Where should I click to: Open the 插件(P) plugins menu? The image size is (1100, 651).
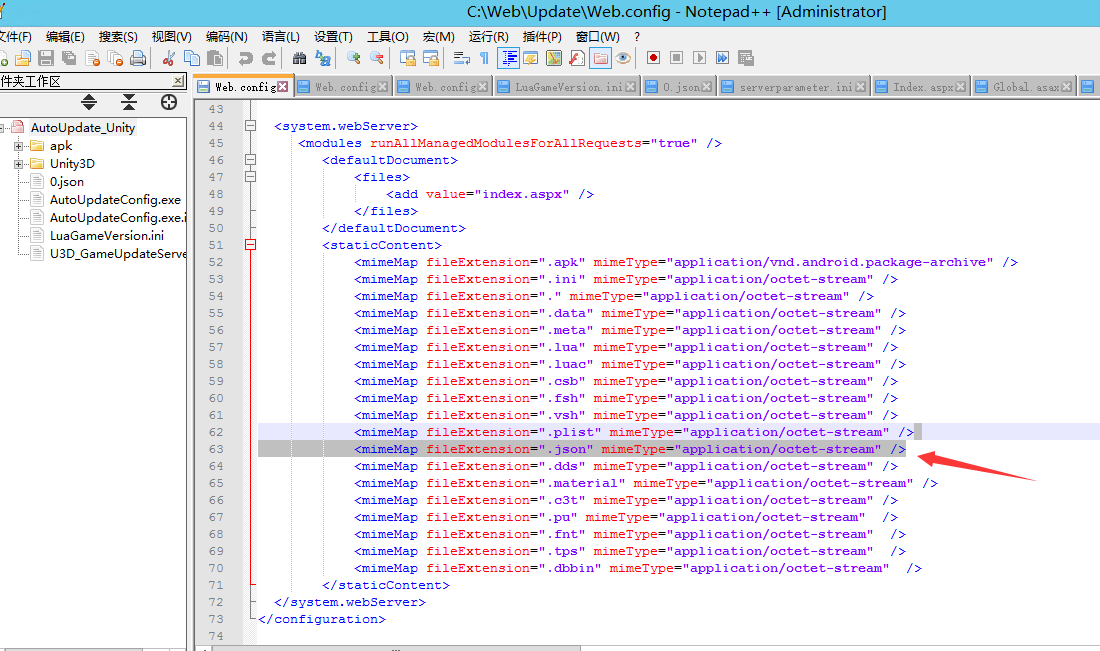coord(542,36)
